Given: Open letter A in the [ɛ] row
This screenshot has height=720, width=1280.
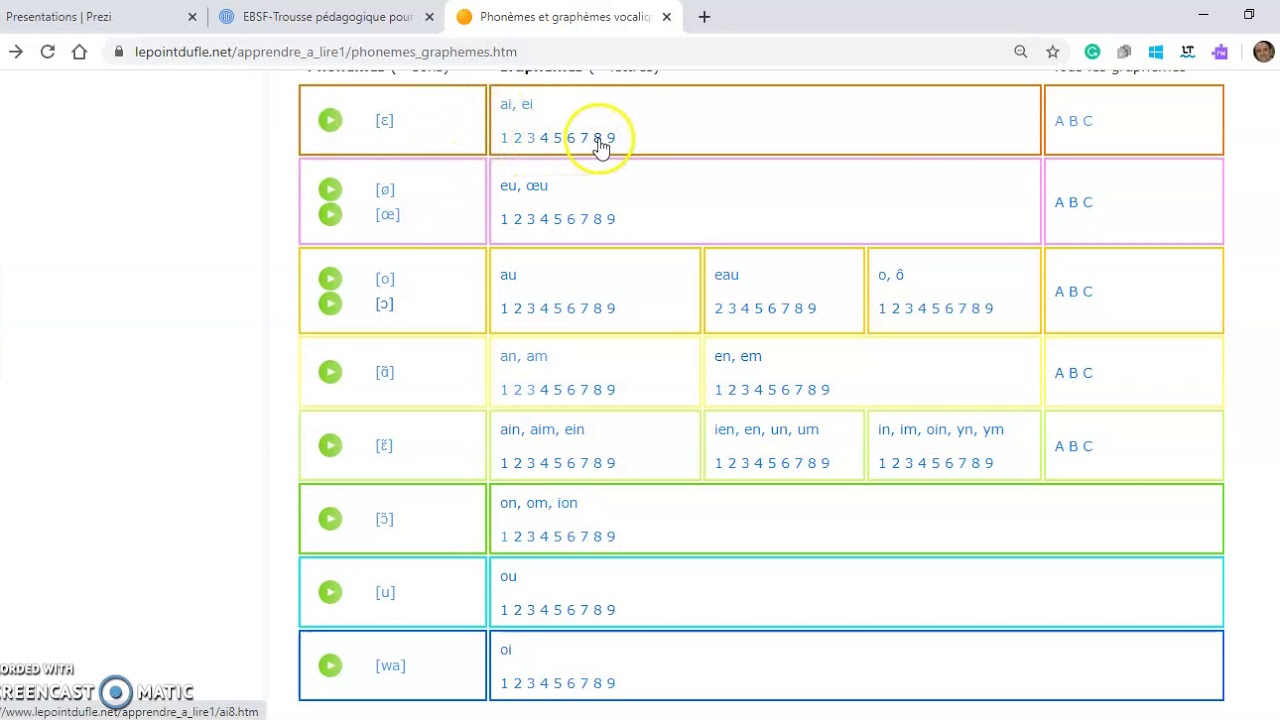Looking at the screenshot, I should (1060, 121).
